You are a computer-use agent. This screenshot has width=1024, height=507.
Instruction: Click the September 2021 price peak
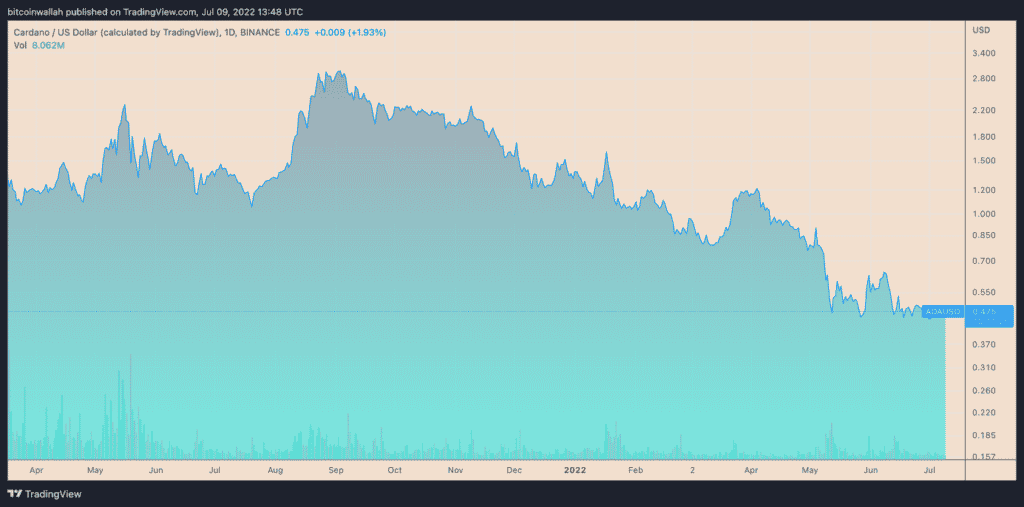pyautogui.click(x=338, y=72)
